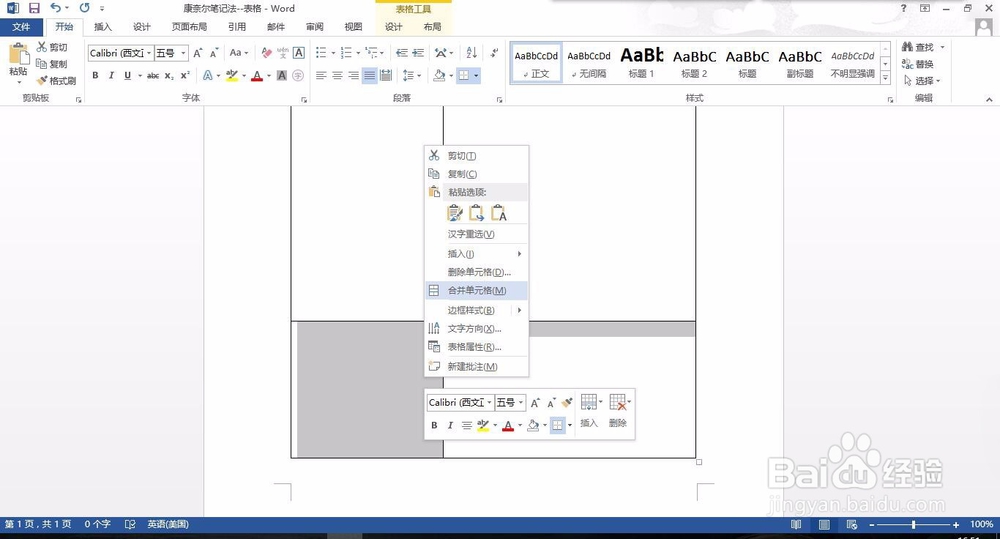This screenshot has width=1000, height=539.
Task: Click the Cut scissors icon in ribbon
Action: 41,47
